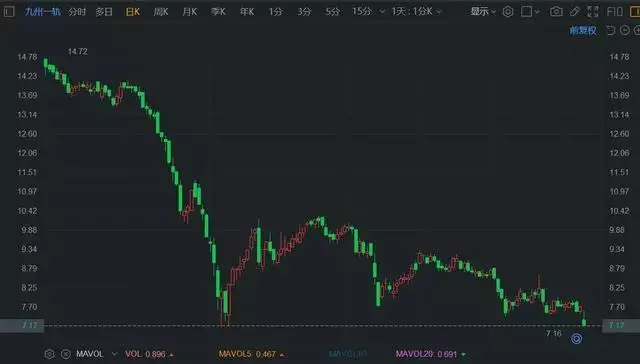Open MAVOL indicator settings gear

[x=49, y=354]
